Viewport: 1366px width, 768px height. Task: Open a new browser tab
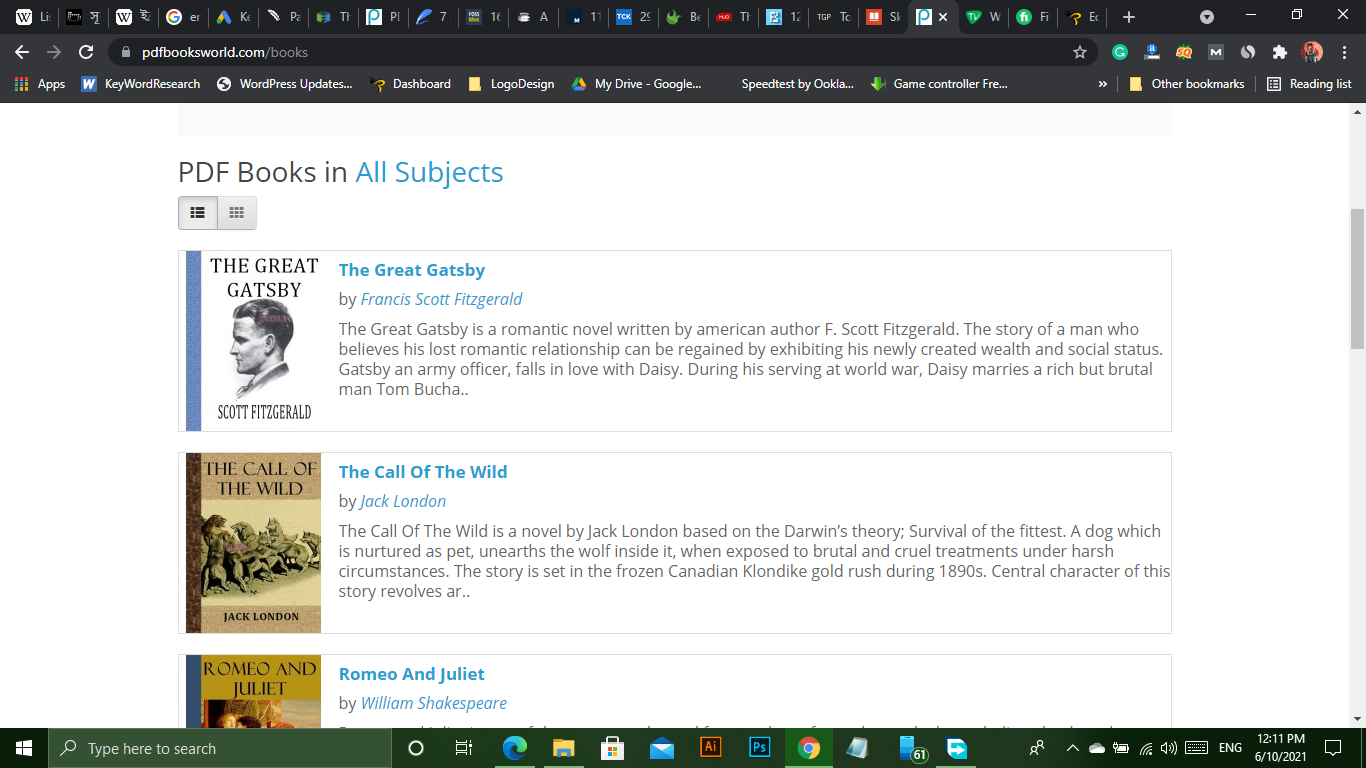coord(1129,17)
